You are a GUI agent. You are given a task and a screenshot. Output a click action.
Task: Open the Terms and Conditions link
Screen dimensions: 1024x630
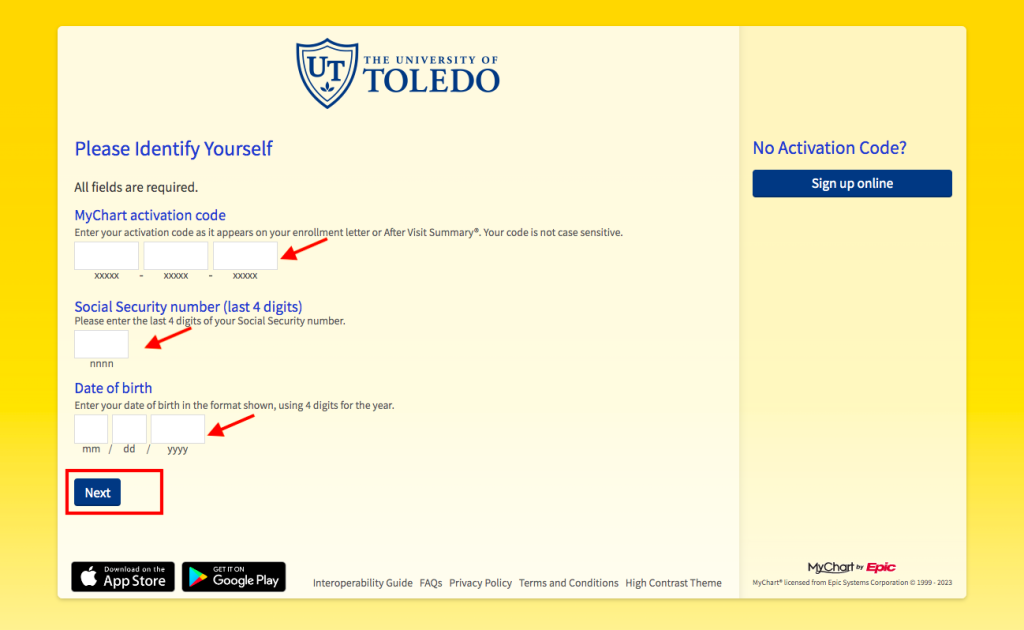pyautogui.click(x=568, y=583)
